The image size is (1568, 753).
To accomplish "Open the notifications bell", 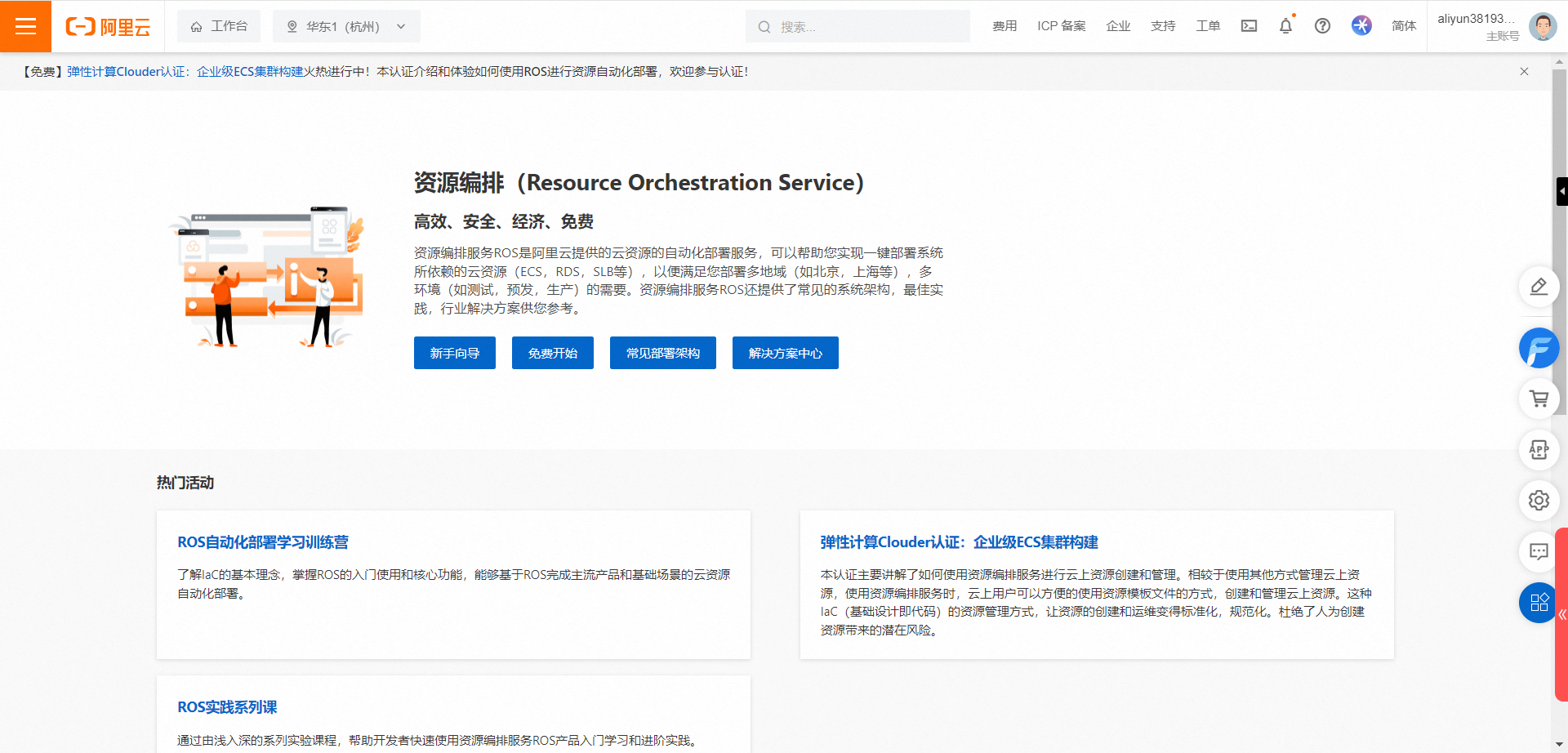I will pyautogui.click(x=1286, y=26).
